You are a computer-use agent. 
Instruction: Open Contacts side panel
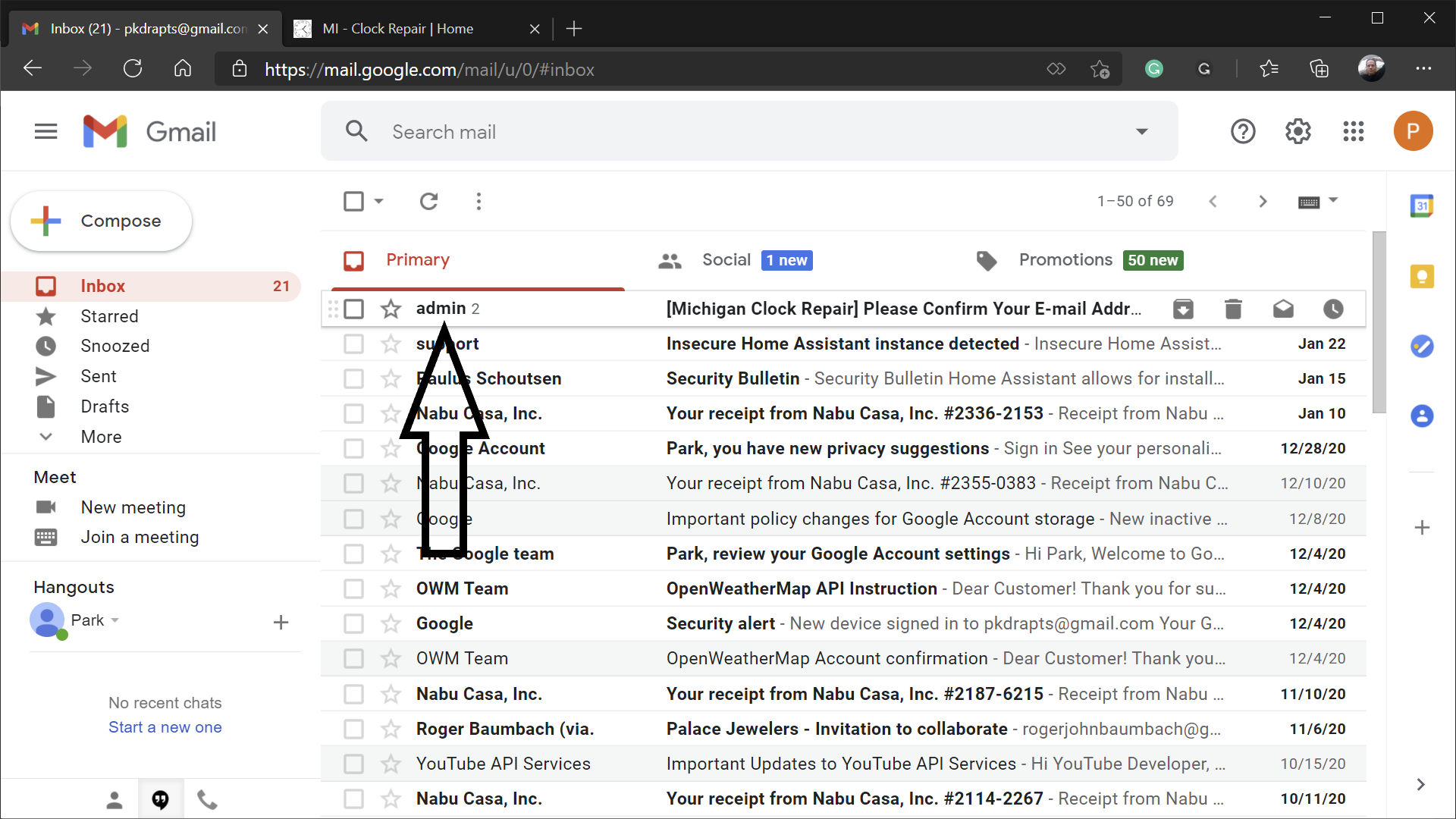coord(1422,416)
